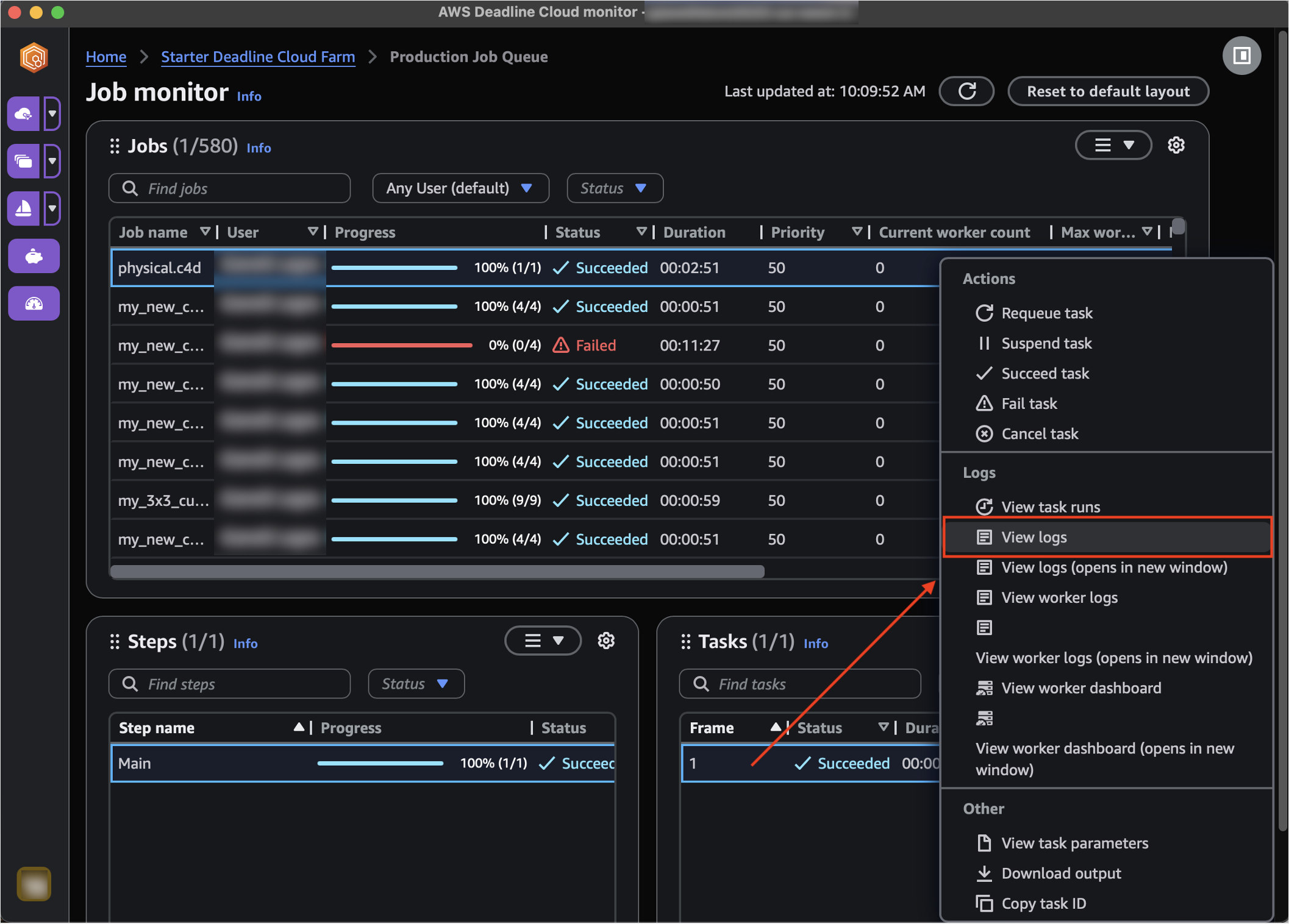Toggle the panel layout icon at top right
This screenshot has width=1289, height=924.
coord(1241,55)
